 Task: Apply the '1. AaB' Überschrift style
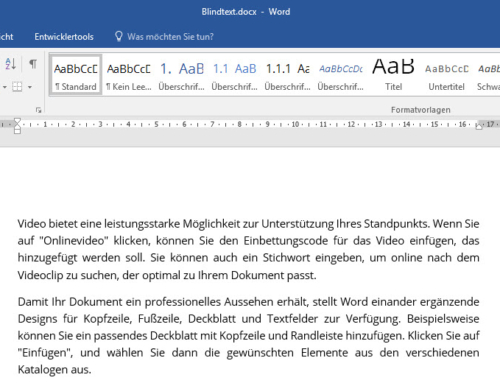(x=182, y=76)
